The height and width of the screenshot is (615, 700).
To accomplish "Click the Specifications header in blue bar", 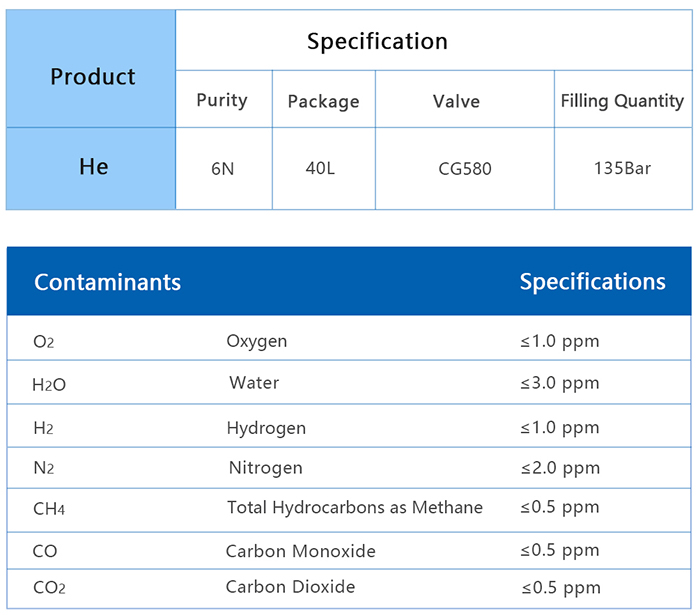I will [592, 281].
